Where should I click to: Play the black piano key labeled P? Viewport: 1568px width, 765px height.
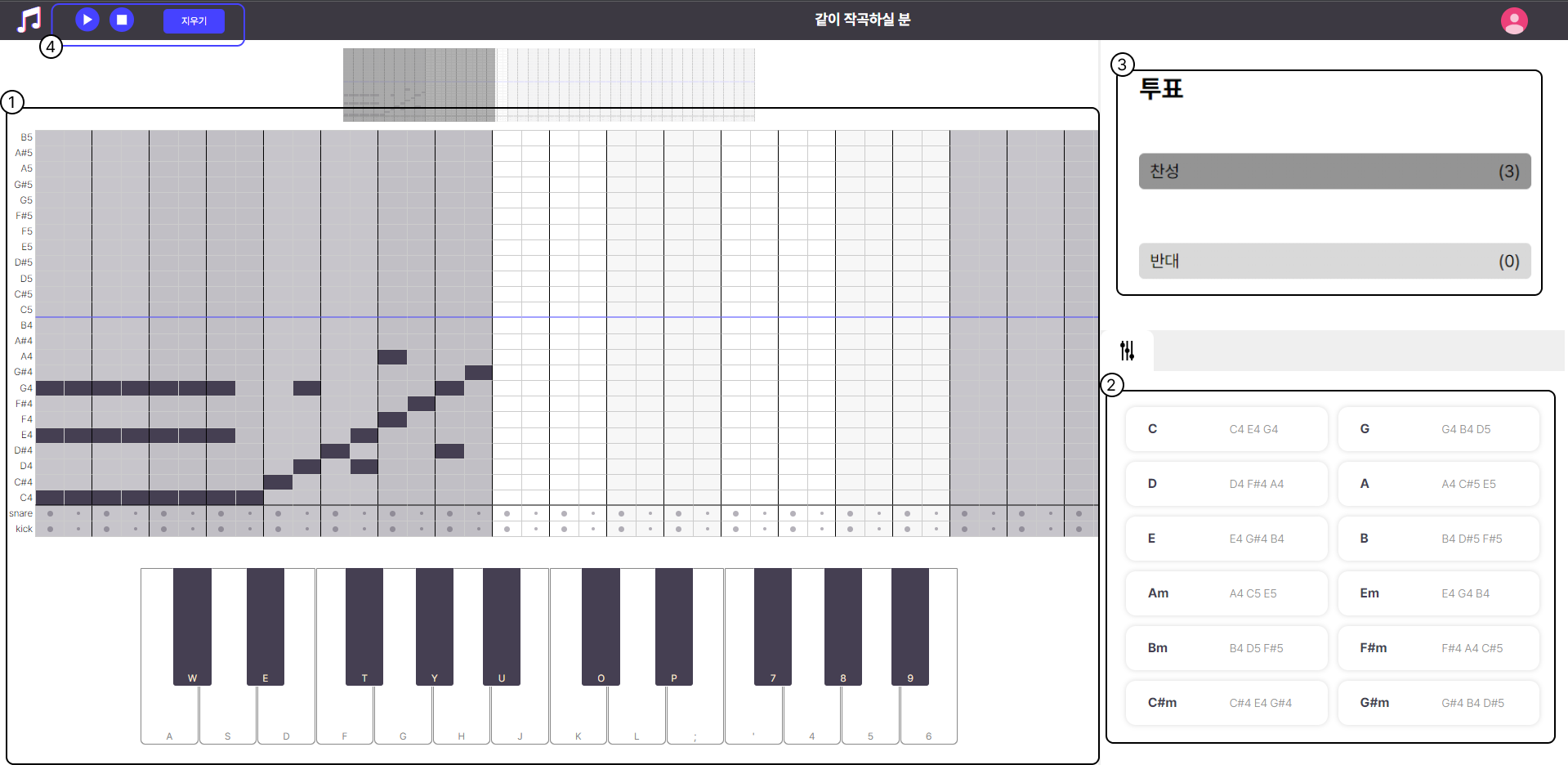[x=674, y=627]
